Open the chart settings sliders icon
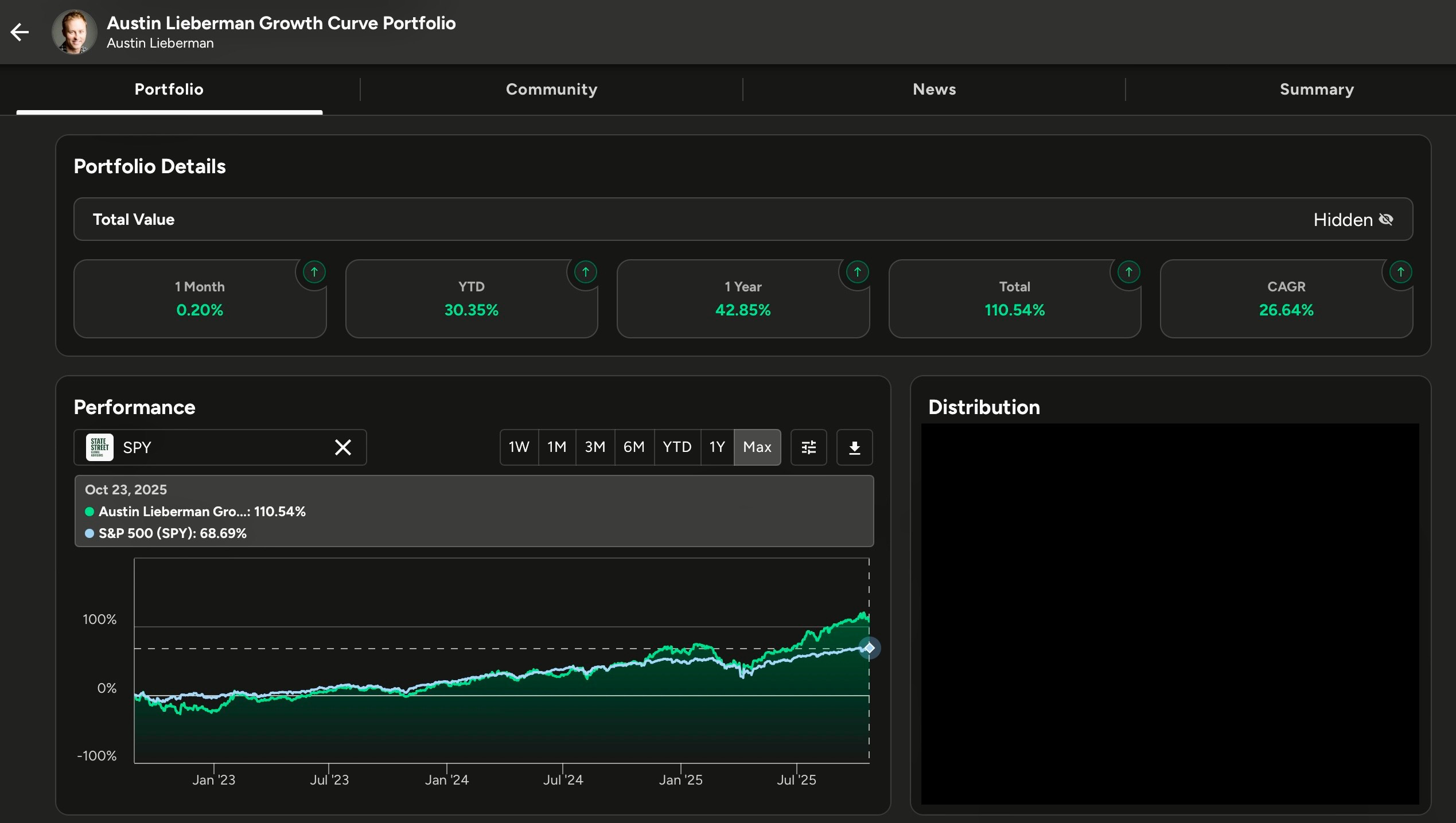 808,447
